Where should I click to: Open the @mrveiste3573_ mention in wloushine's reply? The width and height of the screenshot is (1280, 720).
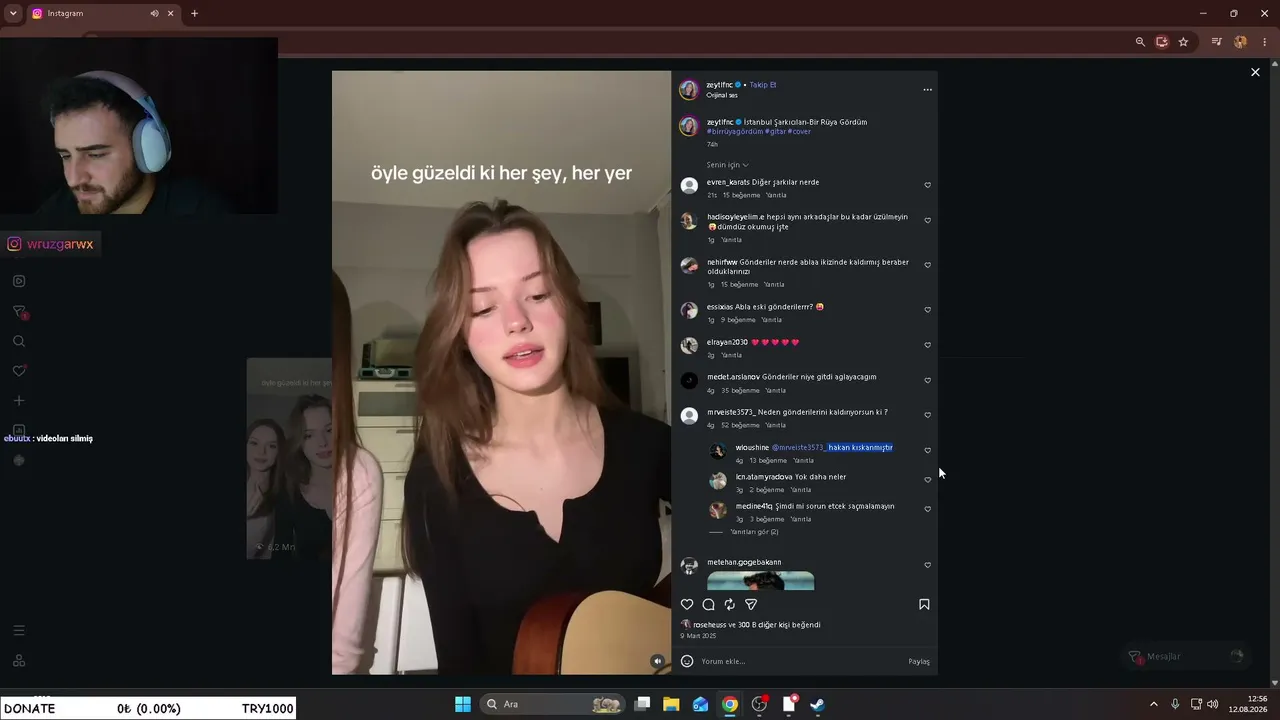[798, 447]
